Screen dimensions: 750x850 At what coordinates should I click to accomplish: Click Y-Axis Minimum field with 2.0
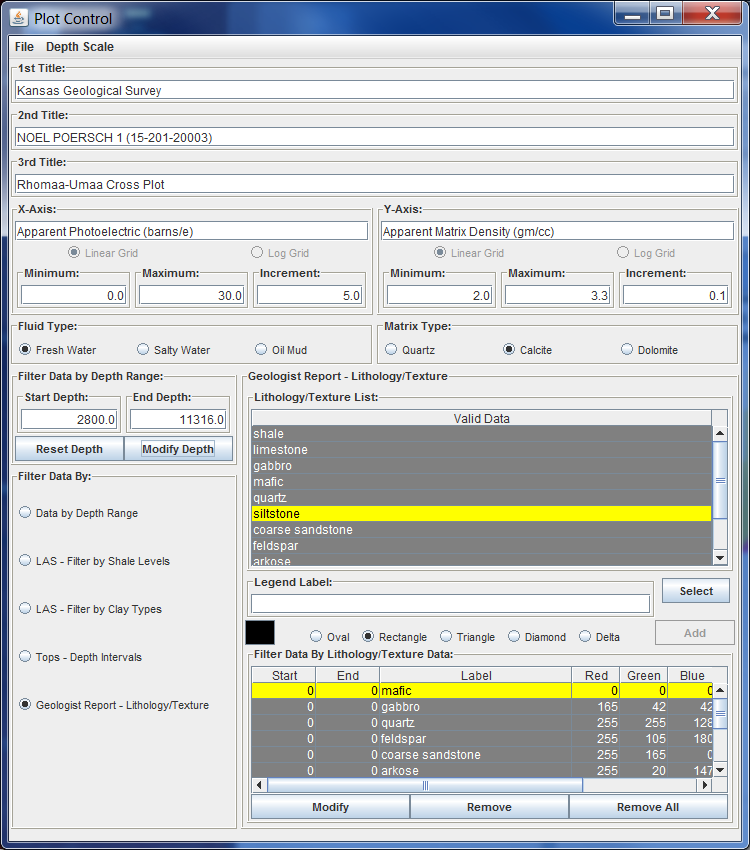(x=439, y=295)
